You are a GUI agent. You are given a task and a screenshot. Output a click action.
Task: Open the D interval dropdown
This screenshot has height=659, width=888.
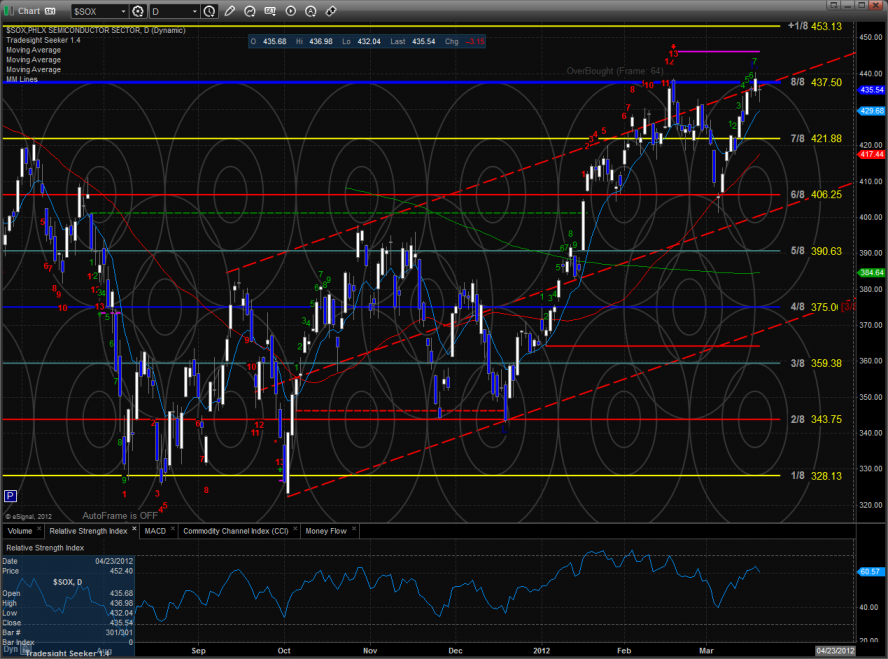(x=195, y=11)
